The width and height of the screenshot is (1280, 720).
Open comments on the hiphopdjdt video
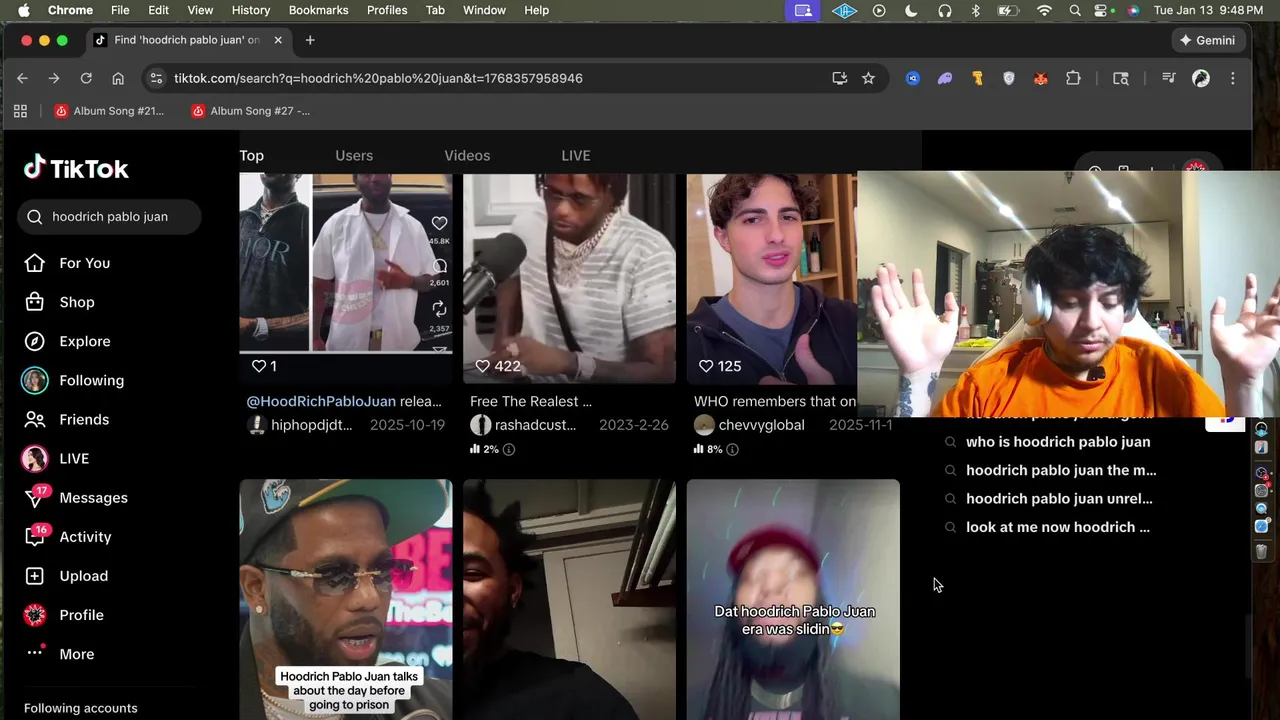439,266
